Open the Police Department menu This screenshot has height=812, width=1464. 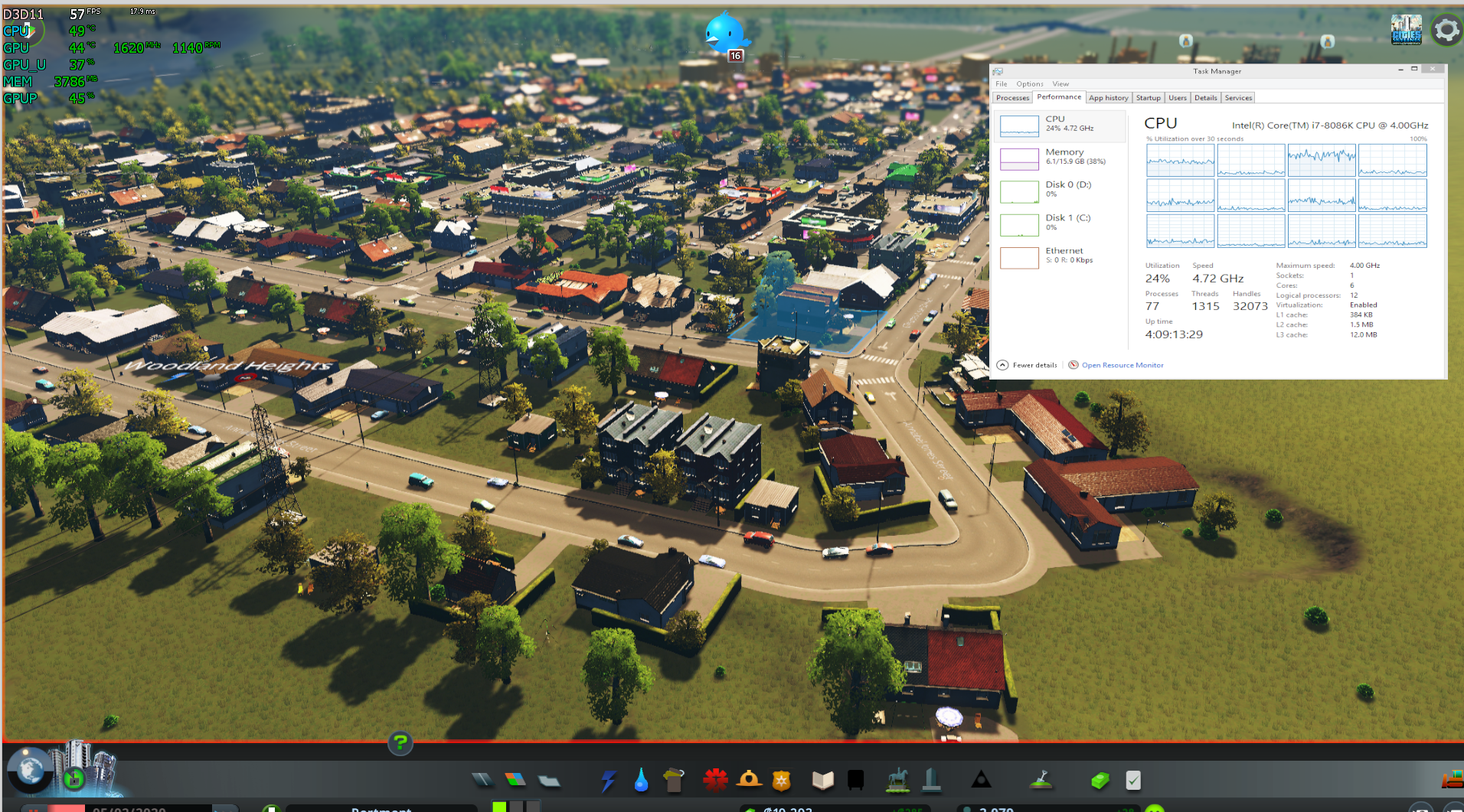[781, 780]
